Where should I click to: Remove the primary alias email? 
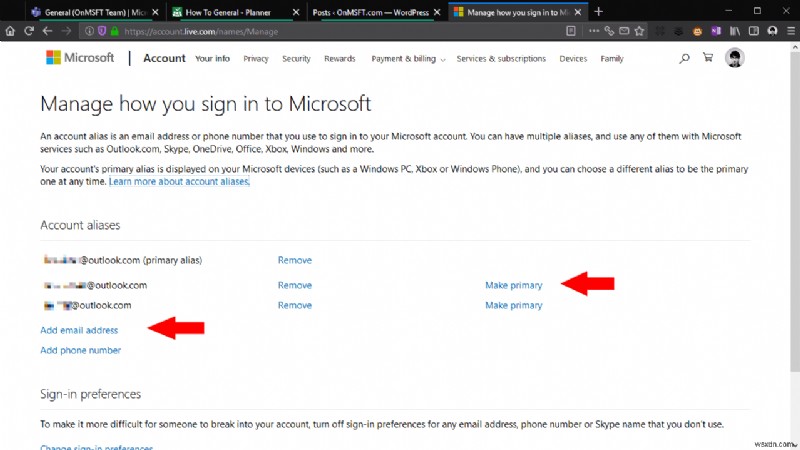point(294,260)
